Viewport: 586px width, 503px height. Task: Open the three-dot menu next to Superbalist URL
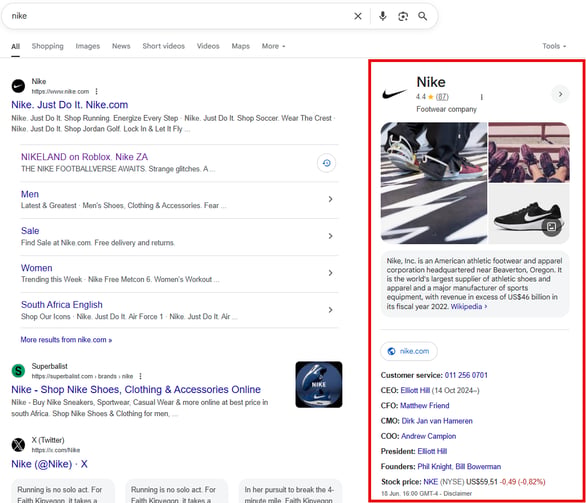pos(141,376)
